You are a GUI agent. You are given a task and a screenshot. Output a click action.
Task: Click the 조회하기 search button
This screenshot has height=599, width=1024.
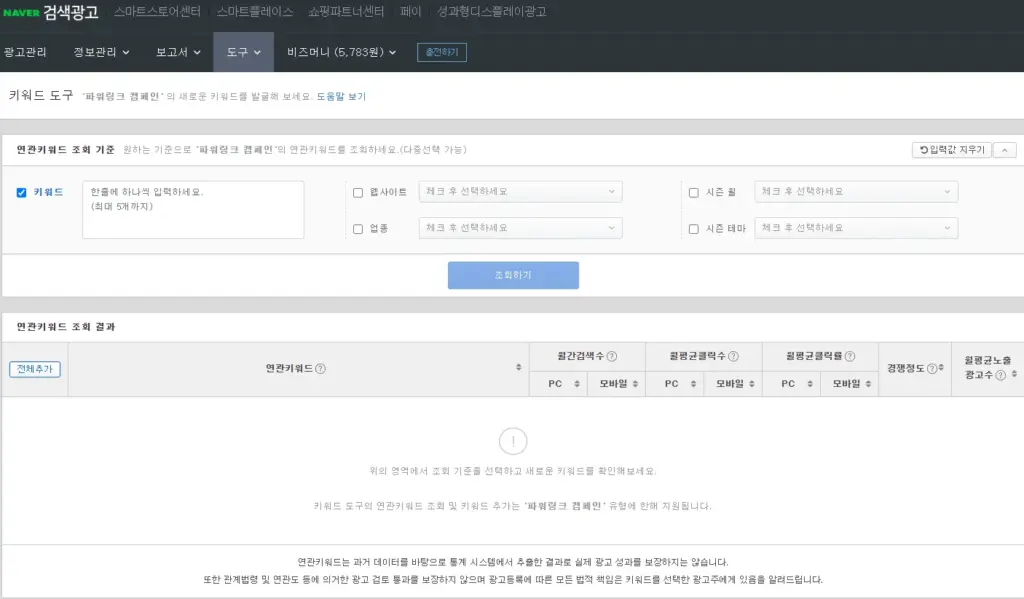(513, 275)
